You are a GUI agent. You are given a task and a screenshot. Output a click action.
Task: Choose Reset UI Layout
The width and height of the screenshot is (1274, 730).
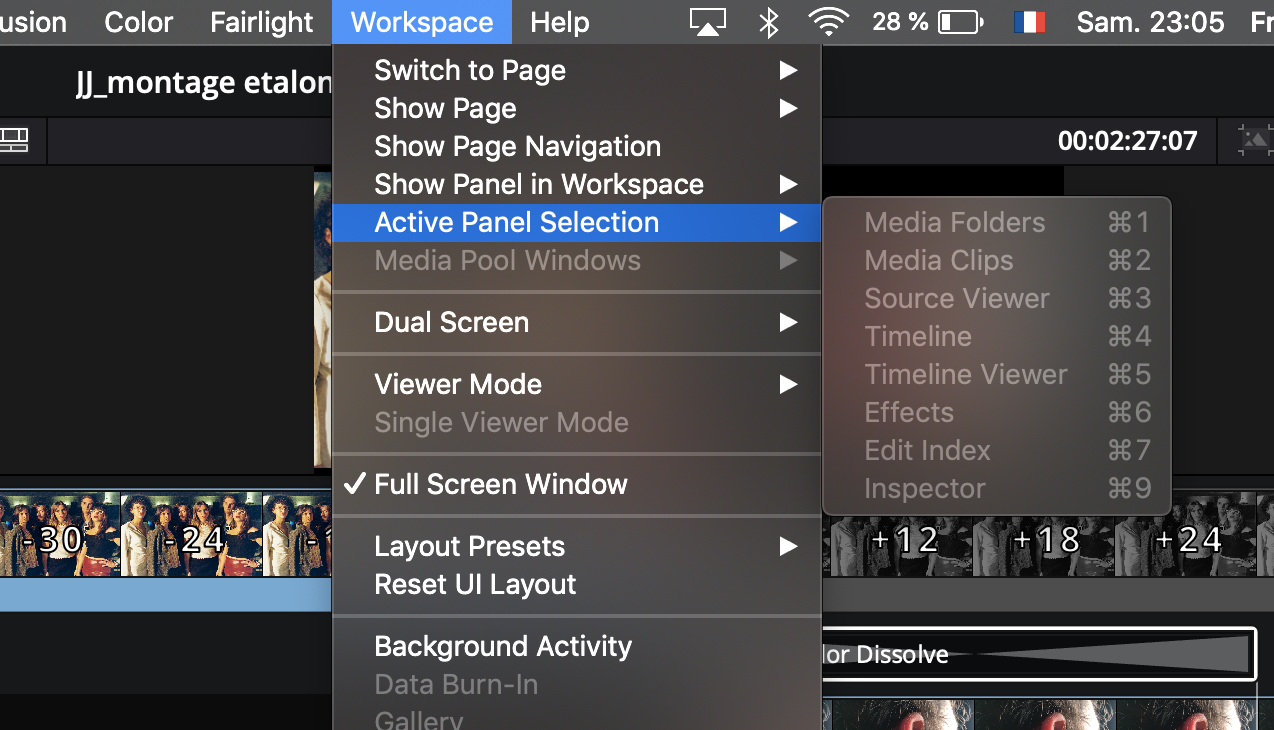(x=475, y=584)
